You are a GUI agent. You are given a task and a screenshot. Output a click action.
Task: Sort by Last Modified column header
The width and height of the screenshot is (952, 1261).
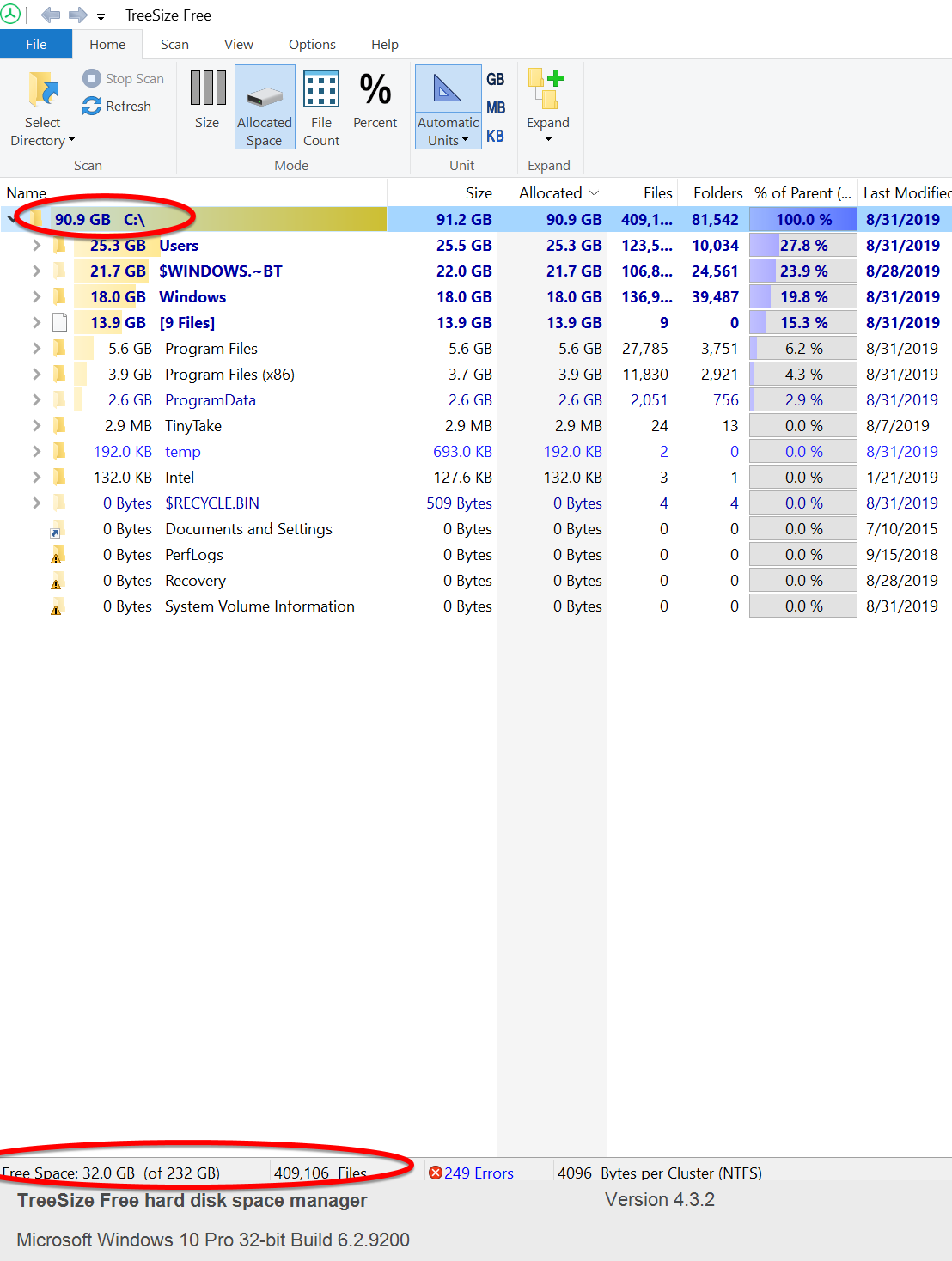pyautogui.click(x=905, y=193)
